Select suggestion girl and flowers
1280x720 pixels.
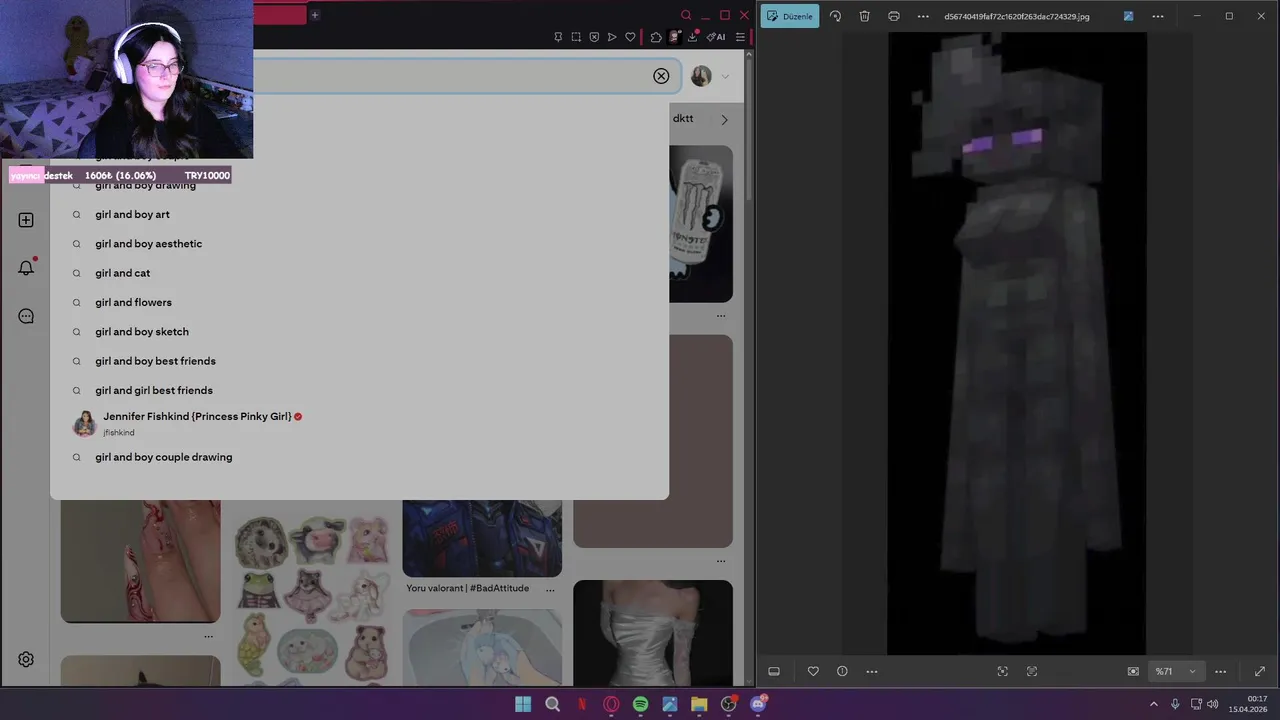(x=134, y=302)
